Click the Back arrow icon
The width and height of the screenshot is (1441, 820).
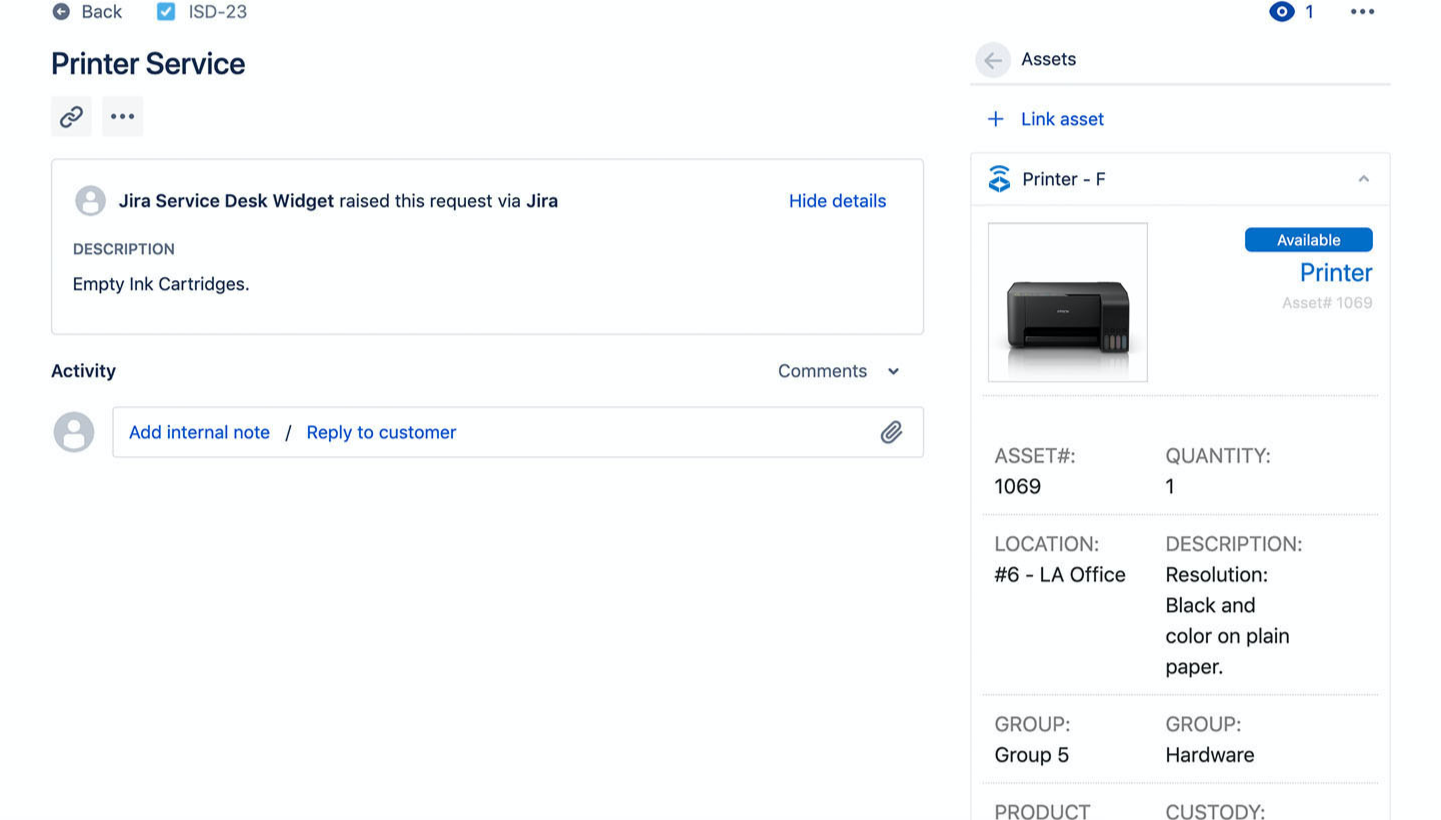pos(61,12)
